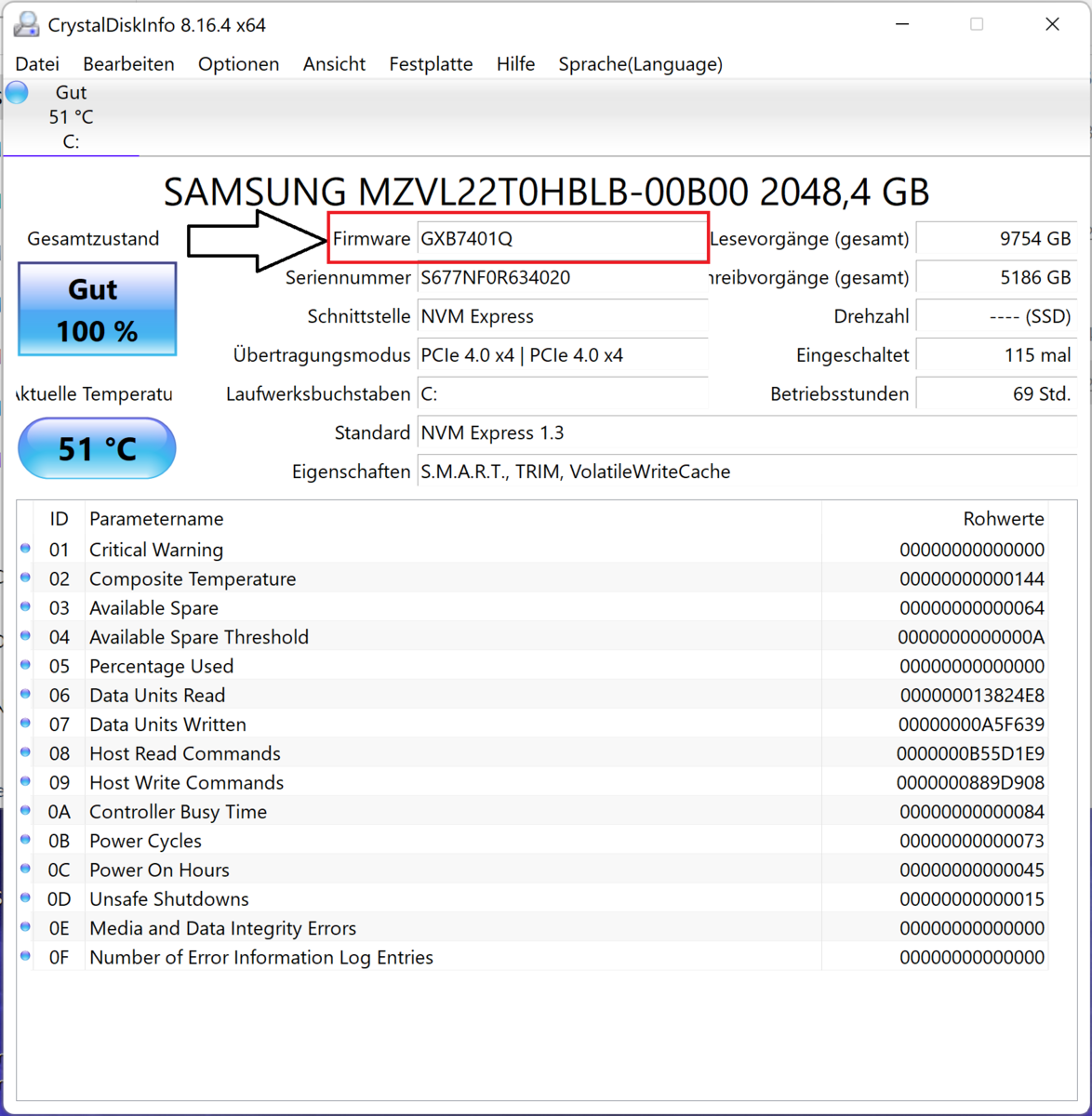Screen dimensions: 1092x1116
Task: Select Number of Error Information Log Entries row
Action: [x=532, y=957]
